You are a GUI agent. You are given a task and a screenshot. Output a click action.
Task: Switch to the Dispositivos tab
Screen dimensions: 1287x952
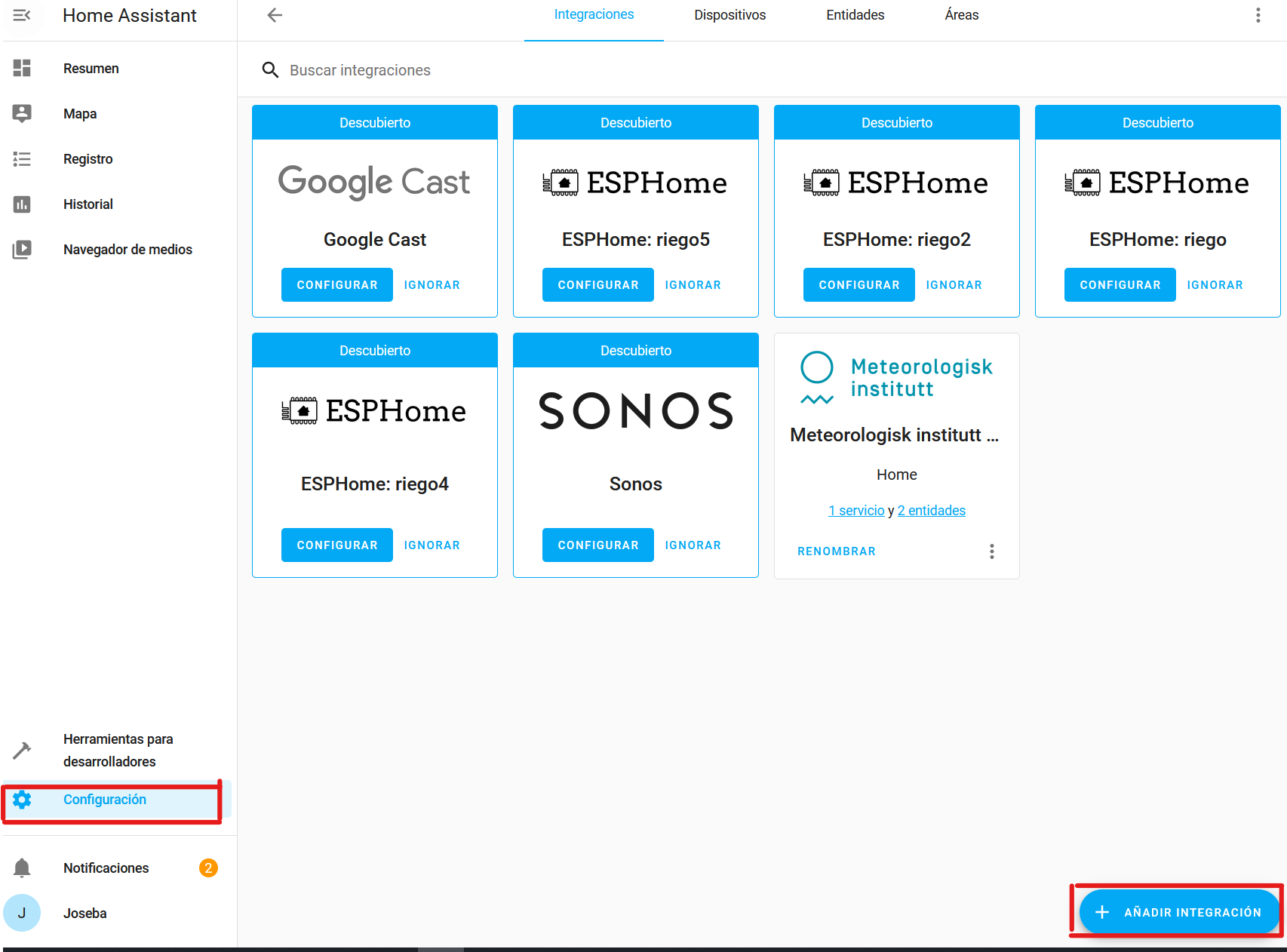[x=730, y=15]
